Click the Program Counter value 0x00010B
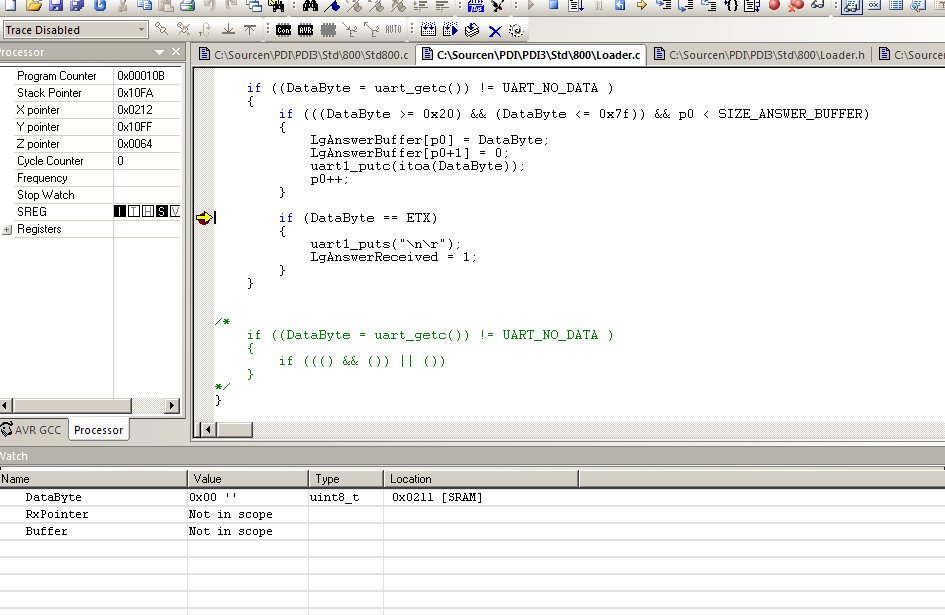The height and width of the screenshot is (615, 945). 140,76
